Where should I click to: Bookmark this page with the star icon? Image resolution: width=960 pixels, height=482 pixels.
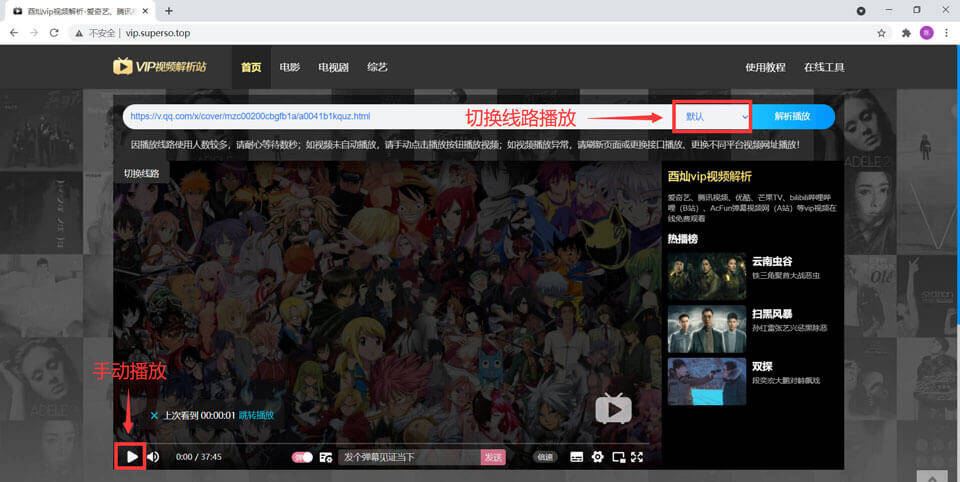click(x=881, y=32)
